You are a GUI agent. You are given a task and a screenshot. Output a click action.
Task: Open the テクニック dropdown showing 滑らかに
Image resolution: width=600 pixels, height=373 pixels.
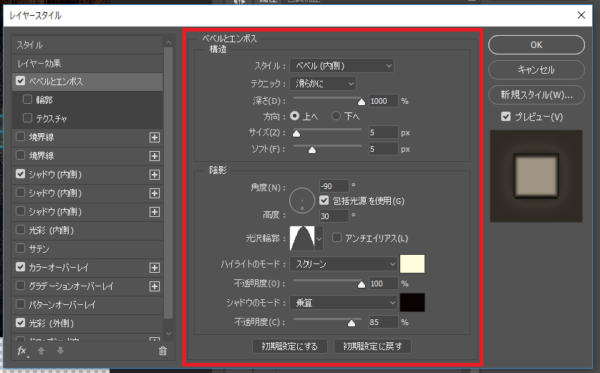pyautogui.click(x=323, y=83)
